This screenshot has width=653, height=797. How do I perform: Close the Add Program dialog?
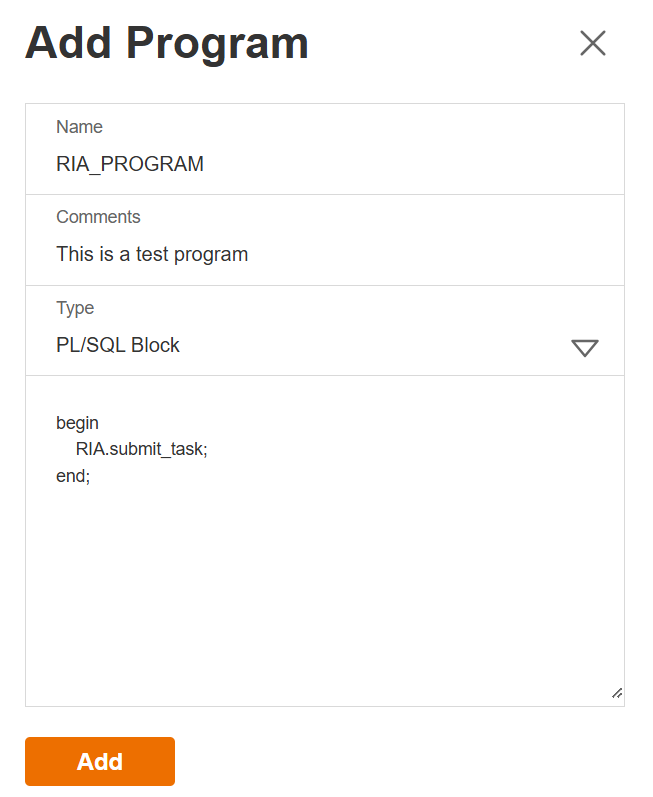(593, 43)
